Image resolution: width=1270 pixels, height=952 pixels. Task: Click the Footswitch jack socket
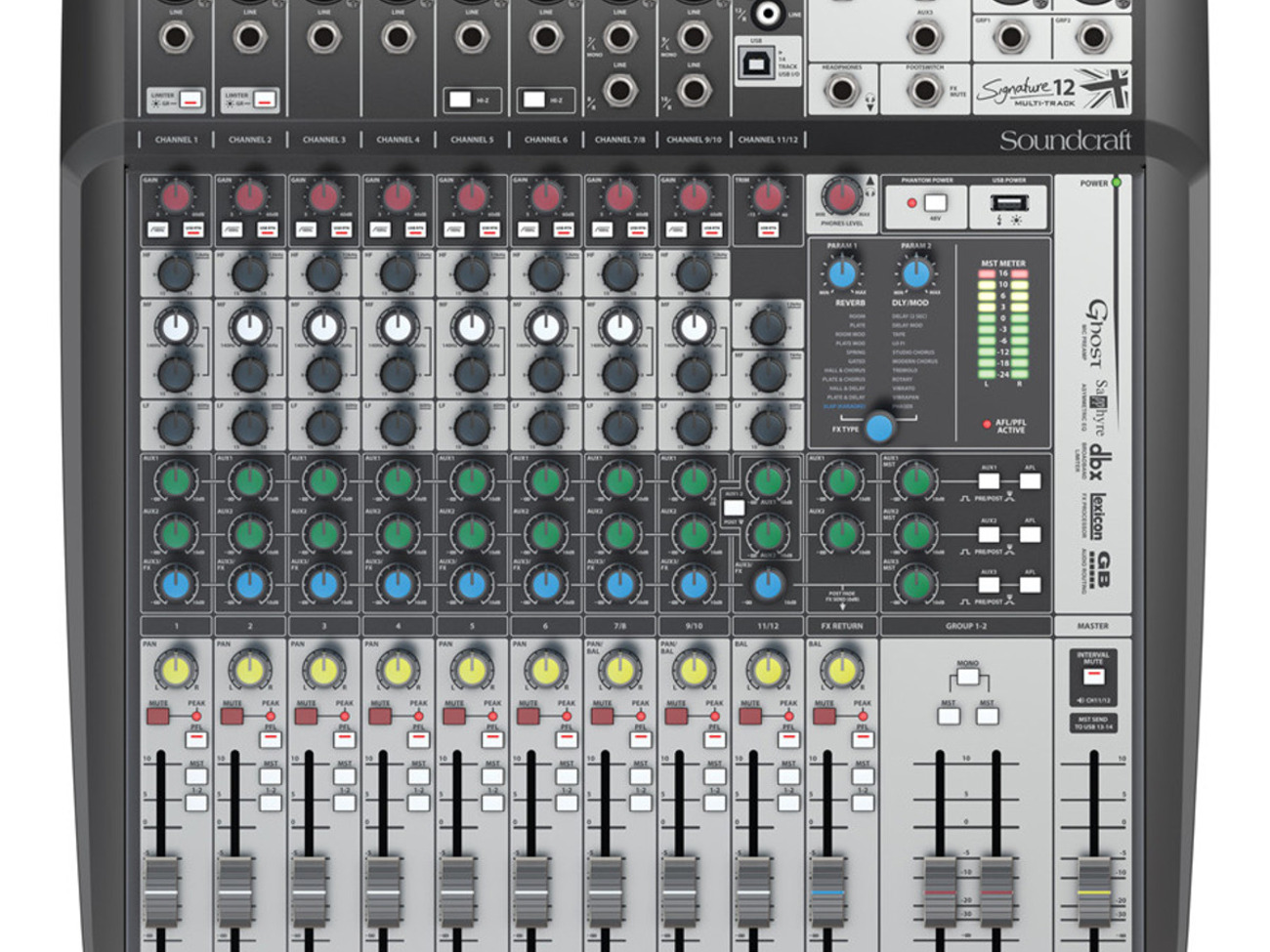pyautogui.click(x=923, y=90)
